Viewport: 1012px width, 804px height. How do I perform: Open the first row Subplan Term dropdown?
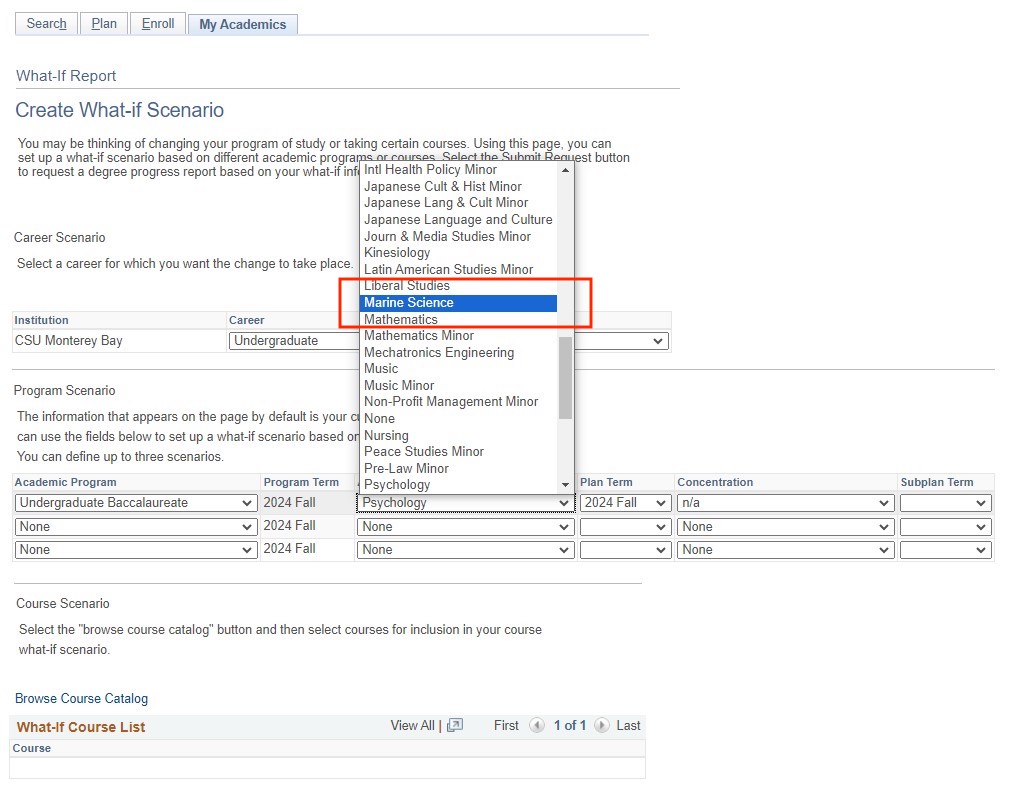945,503
